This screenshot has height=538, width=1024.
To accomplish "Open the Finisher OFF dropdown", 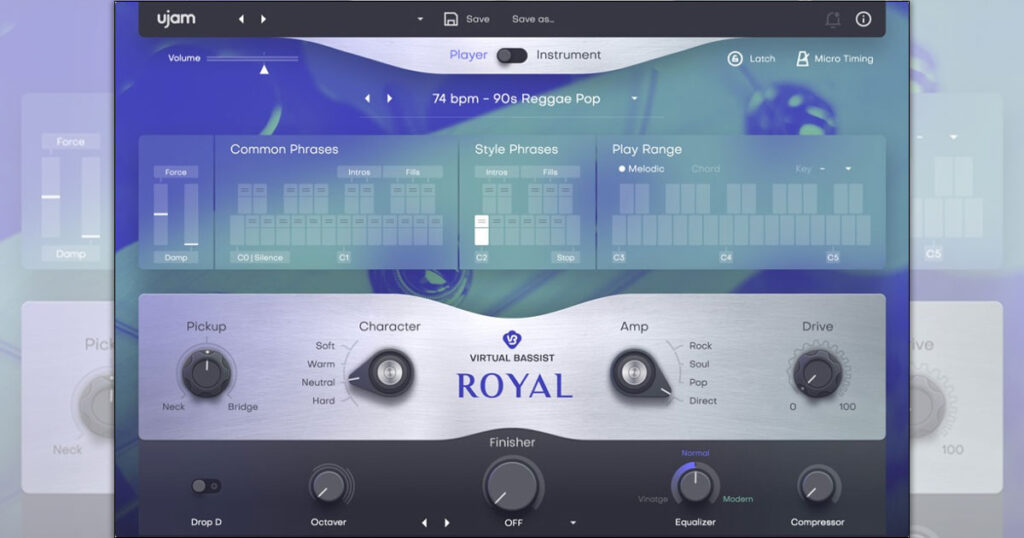I will (x=573, y=523).
